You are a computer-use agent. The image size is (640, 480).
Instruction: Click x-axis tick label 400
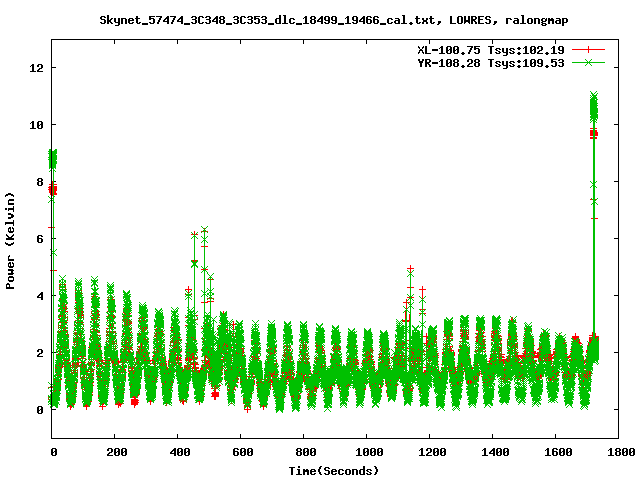(180, 452)
